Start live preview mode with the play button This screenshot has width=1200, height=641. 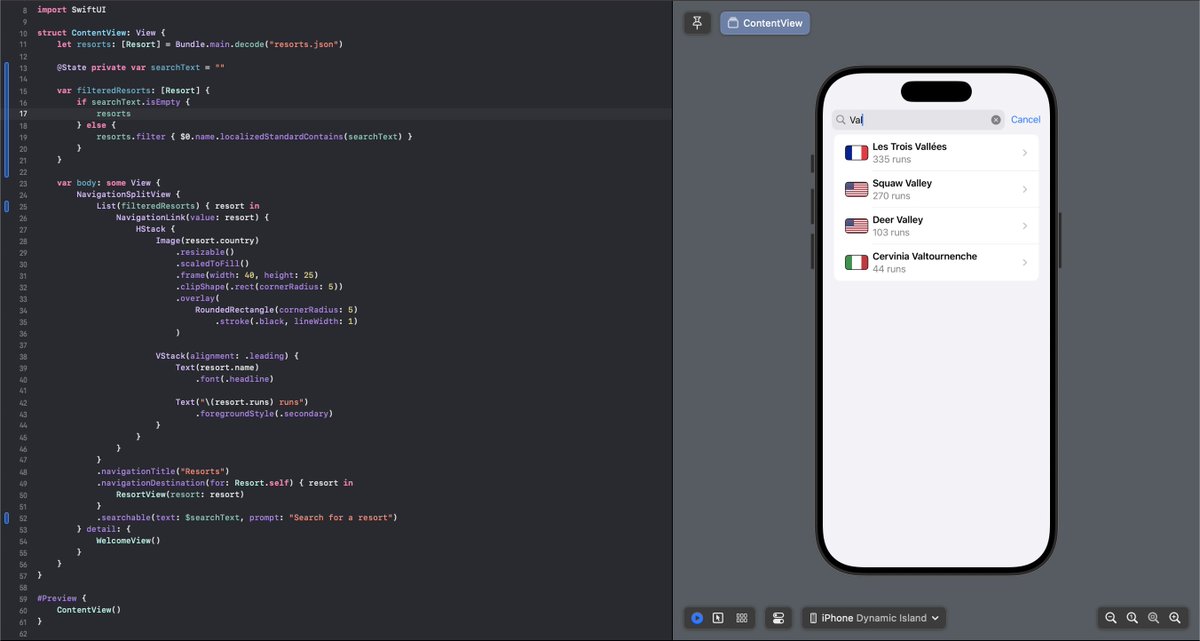pyautogui.click(x=697, y=618)
